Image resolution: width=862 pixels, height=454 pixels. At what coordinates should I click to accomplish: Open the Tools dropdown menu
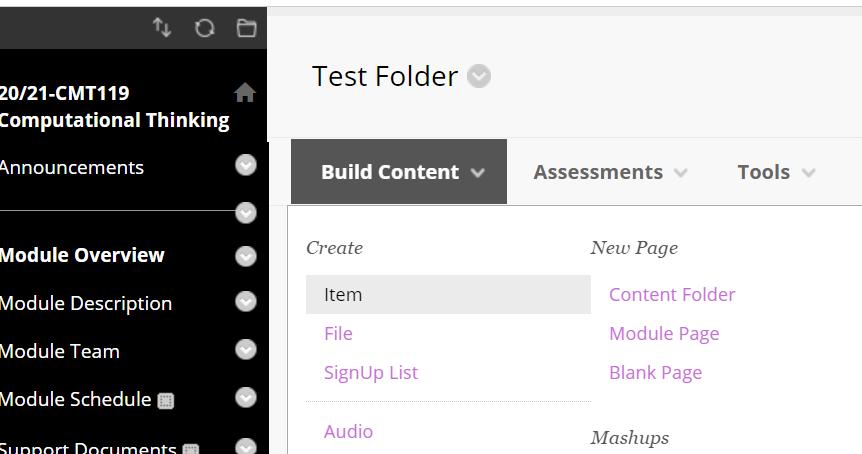(776, 172)
